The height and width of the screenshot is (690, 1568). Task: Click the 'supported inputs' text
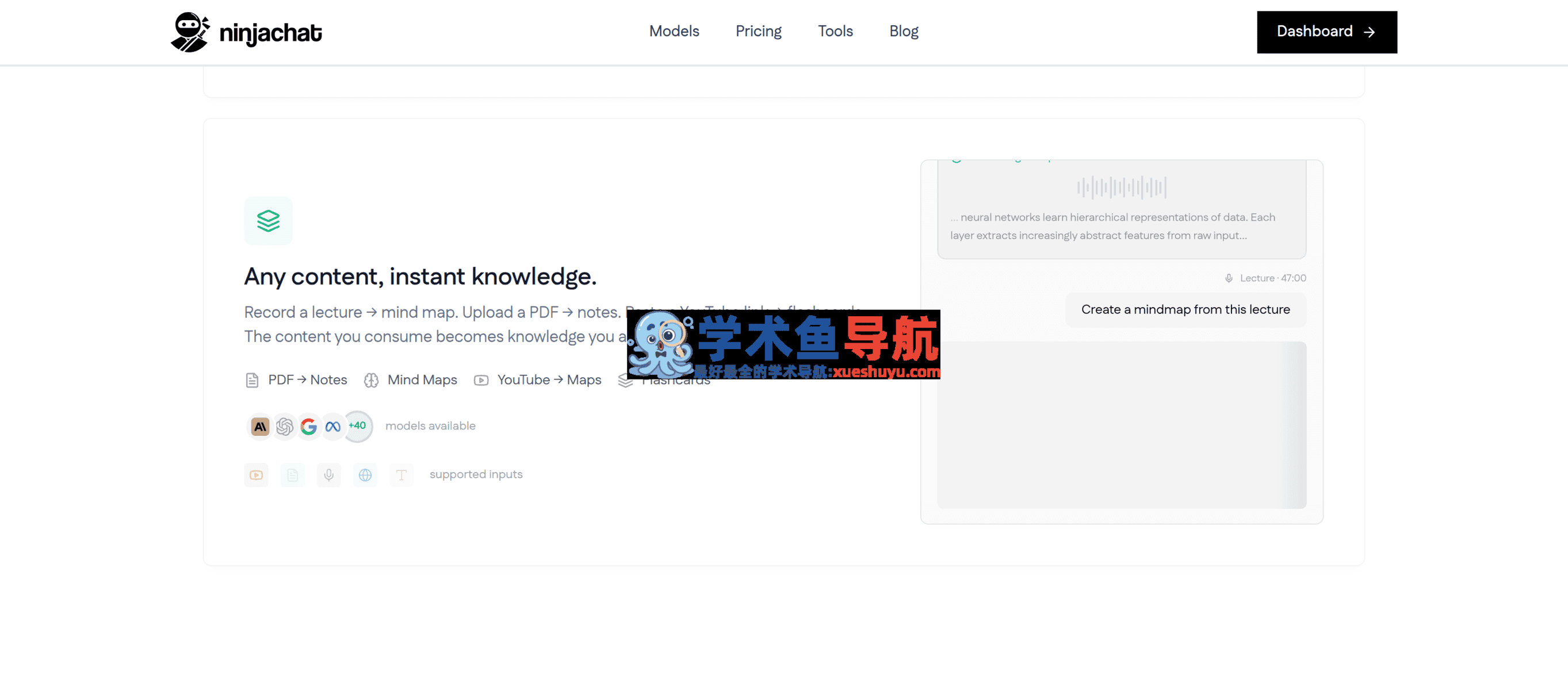(x=476, y=474)
